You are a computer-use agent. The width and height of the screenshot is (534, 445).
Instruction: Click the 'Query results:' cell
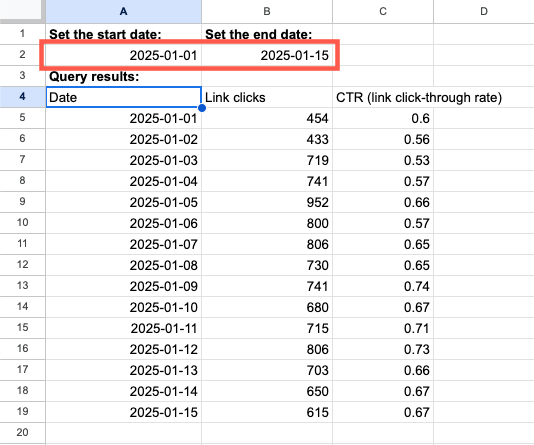(124, 76)
